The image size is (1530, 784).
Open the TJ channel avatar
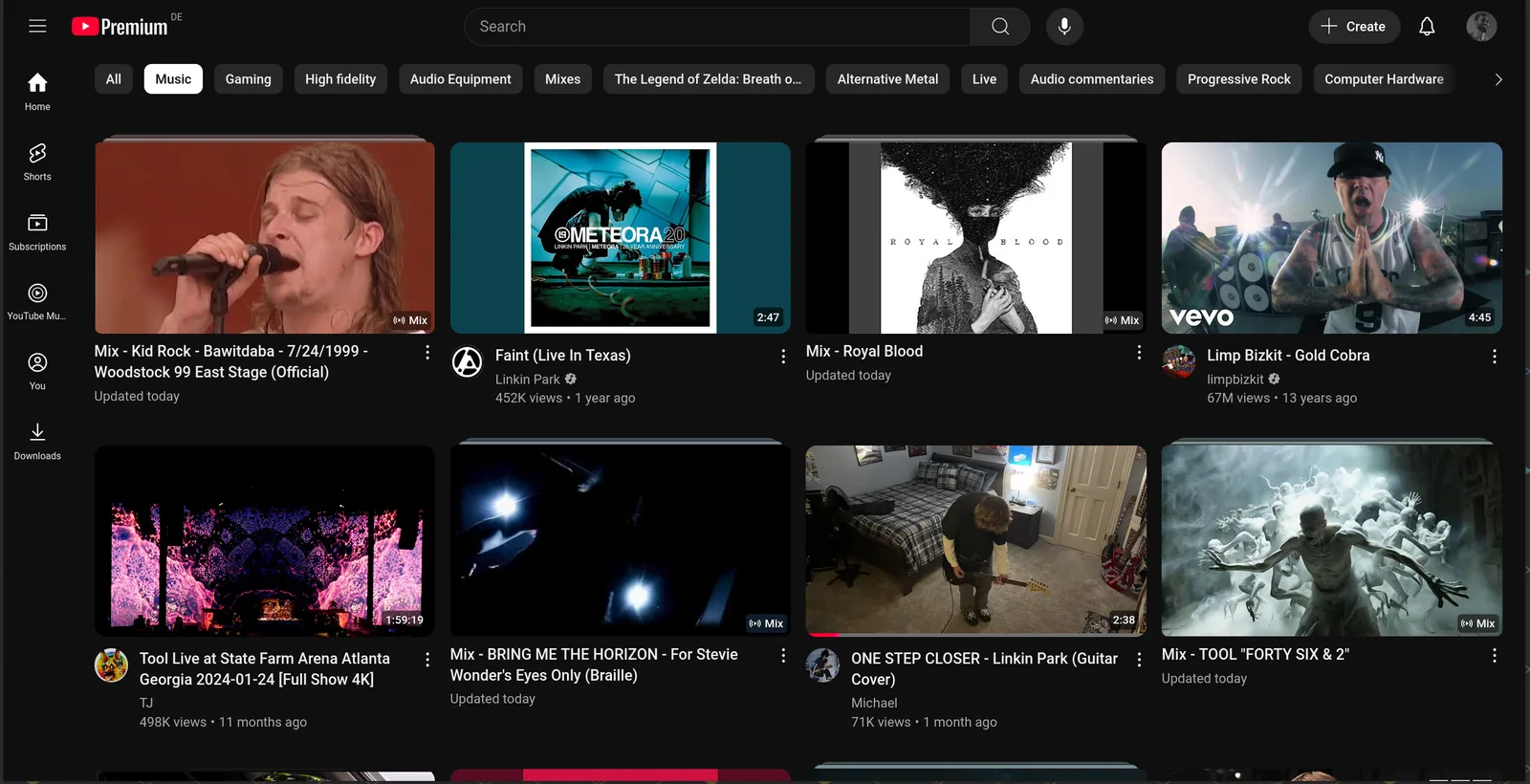(111, 665)
